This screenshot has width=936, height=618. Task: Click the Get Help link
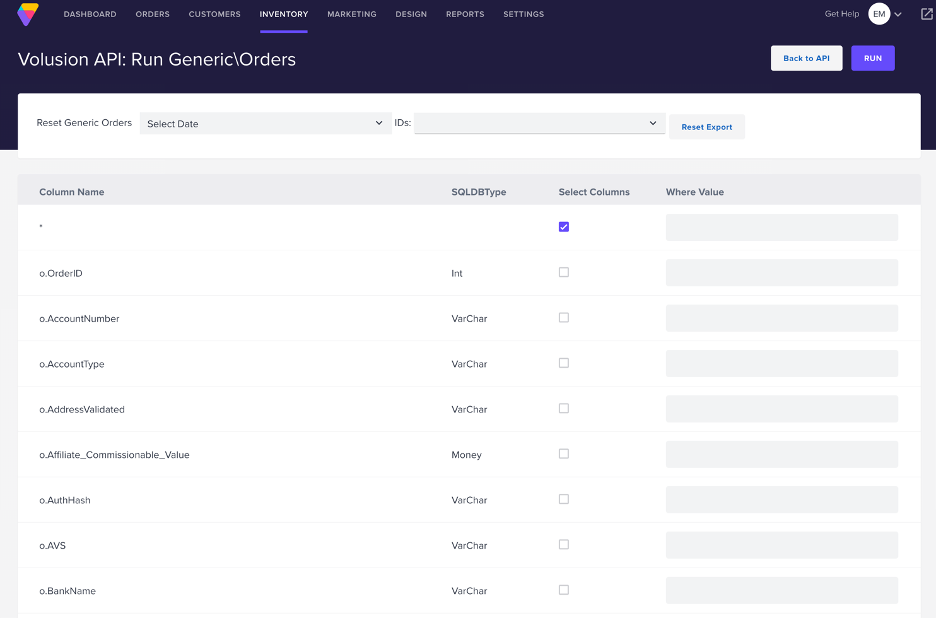tap(842, 14)
